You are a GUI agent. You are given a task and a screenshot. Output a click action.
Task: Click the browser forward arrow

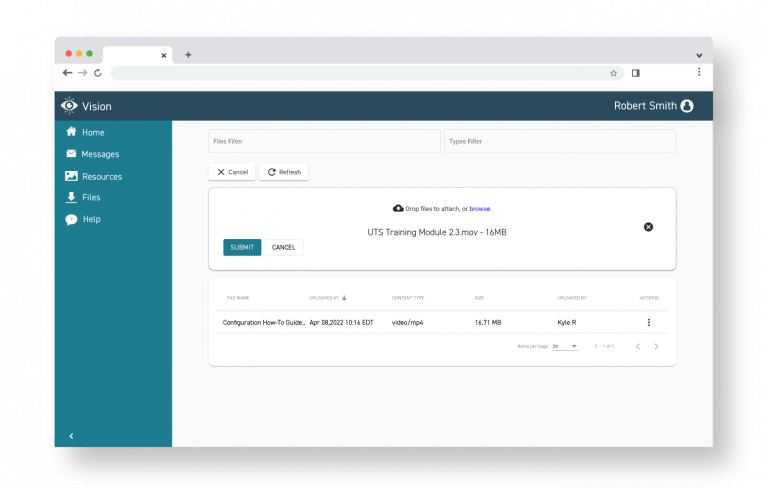83,73
